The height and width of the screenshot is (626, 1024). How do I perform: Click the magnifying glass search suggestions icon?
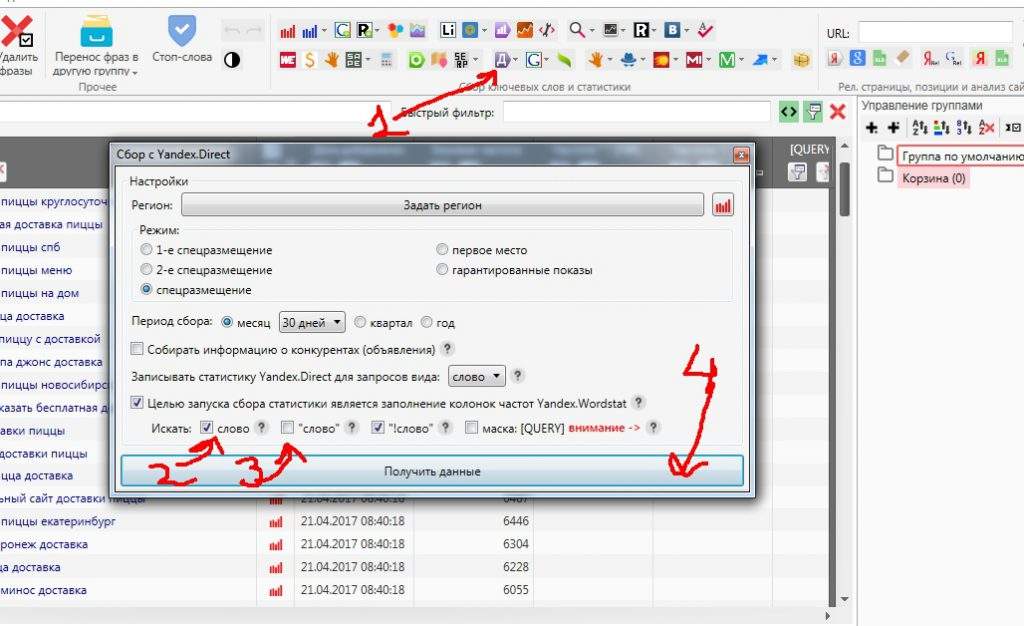point(577,30)
